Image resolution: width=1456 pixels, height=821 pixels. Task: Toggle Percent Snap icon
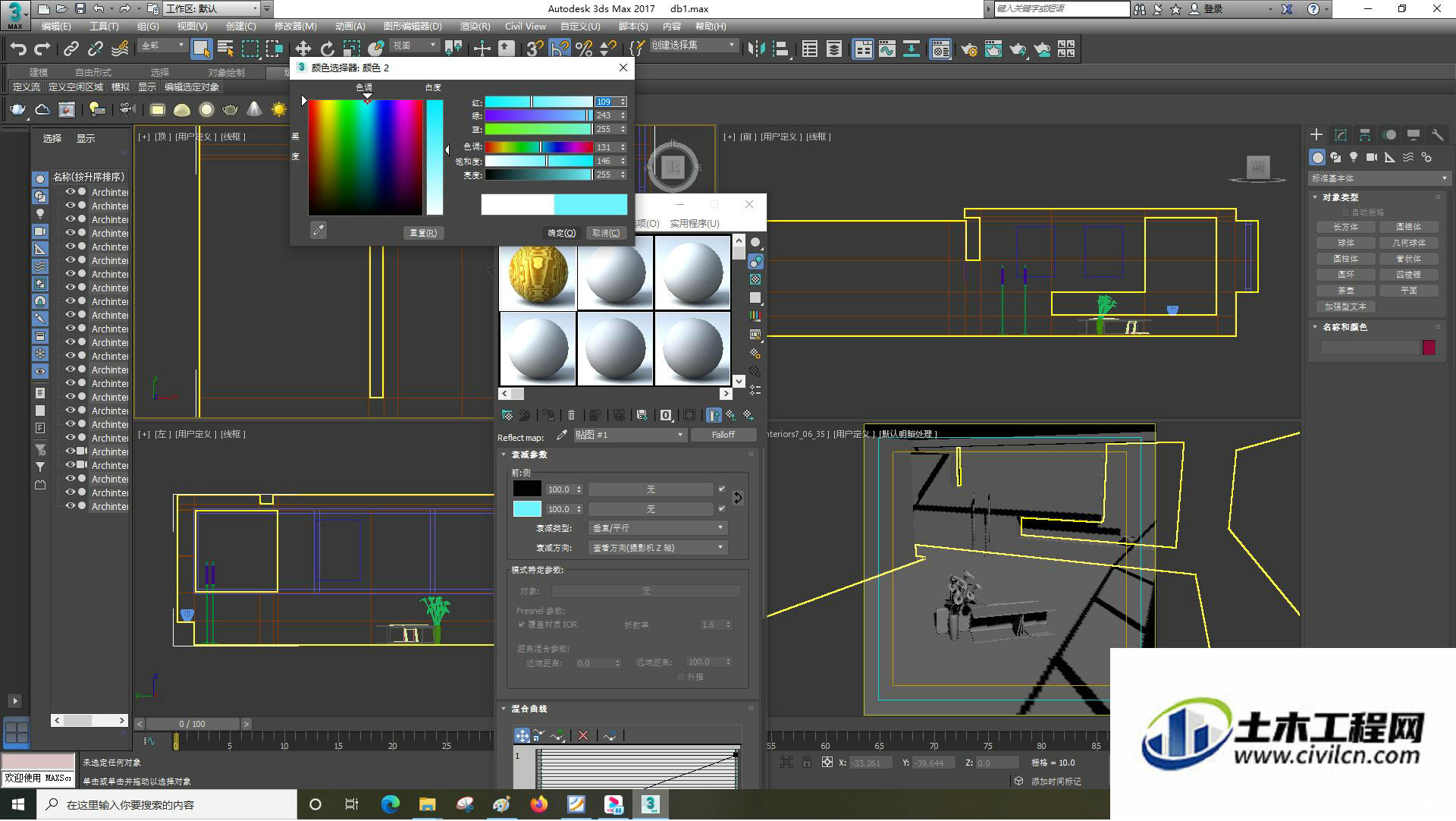click(584, 49)
